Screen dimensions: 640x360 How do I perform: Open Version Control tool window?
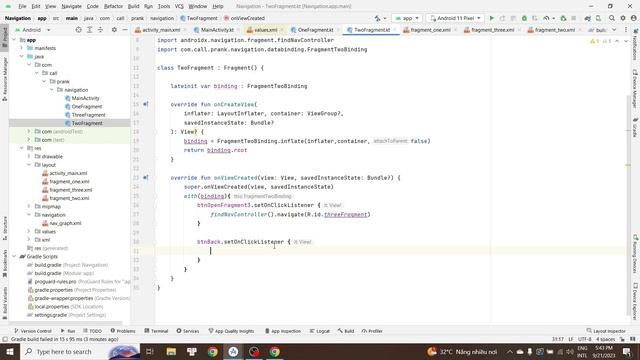[33, 331]
